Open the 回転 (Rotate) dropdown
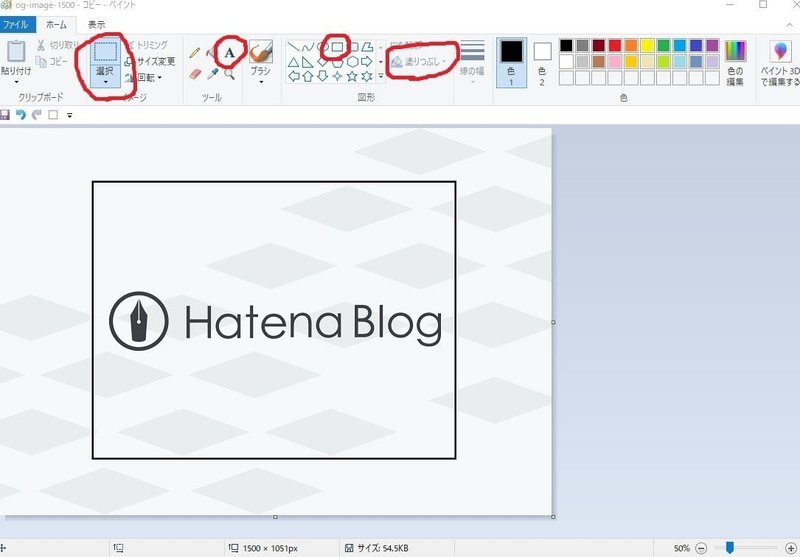The width and height of the screenshot is (800, 557). pyautogui.click(x=143, y=78)
